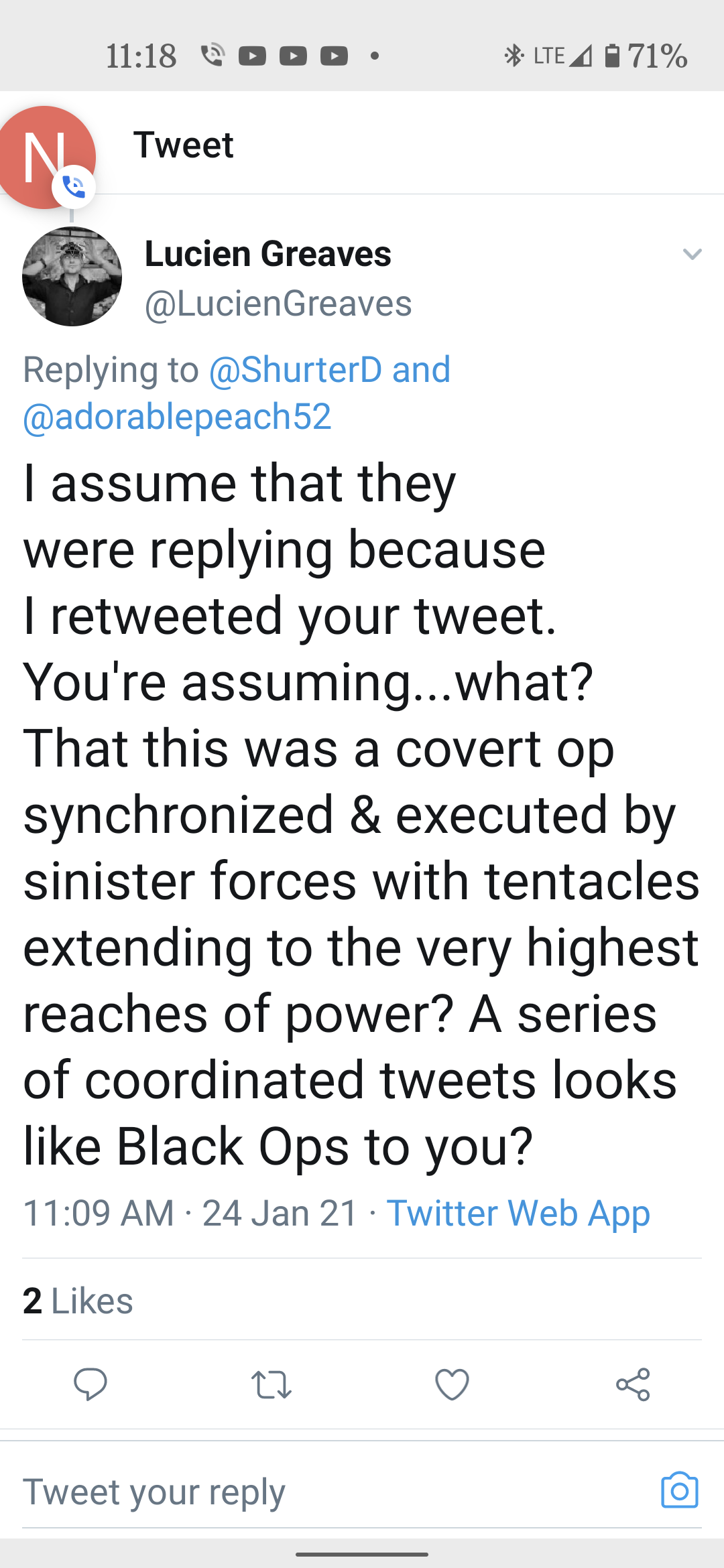Like the tweet with the heart icon
This screenshot has height=1568, width=724.
[x=452, y=1384]
